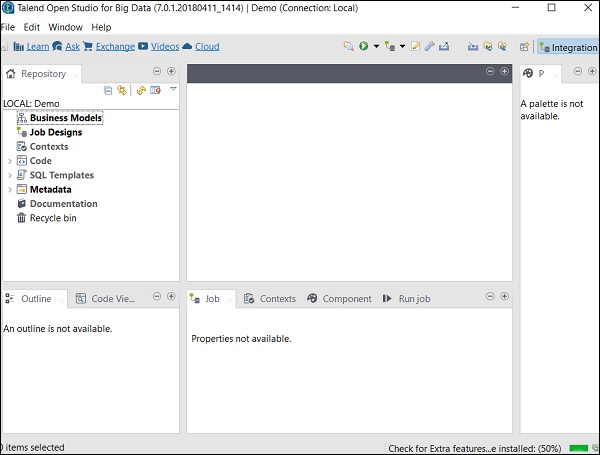
Task: Open the Window menu
Action: click(65, 27)
